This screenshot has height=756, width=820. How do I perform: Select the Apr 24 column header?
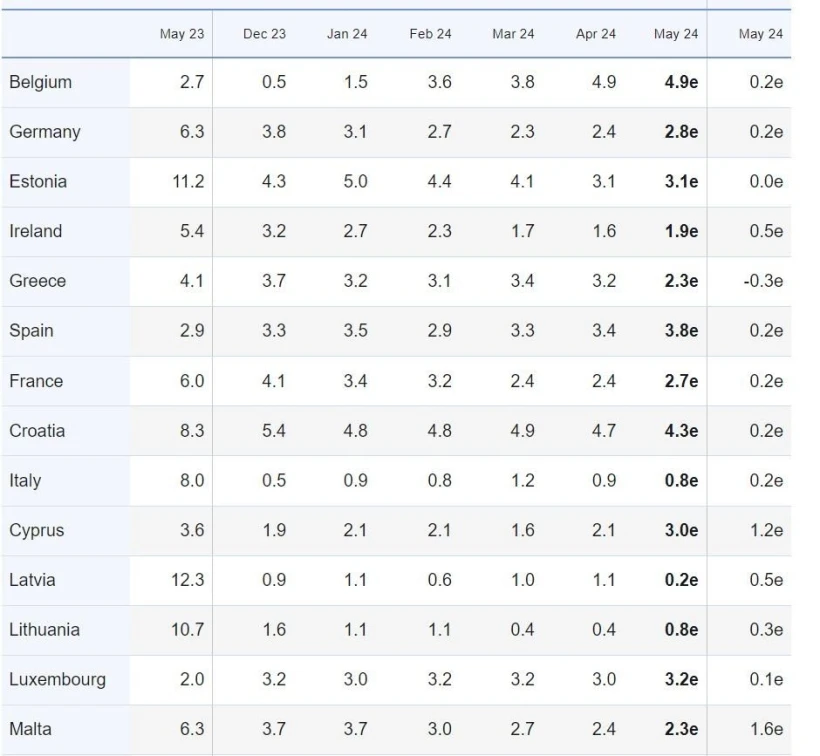coord(596,34)
